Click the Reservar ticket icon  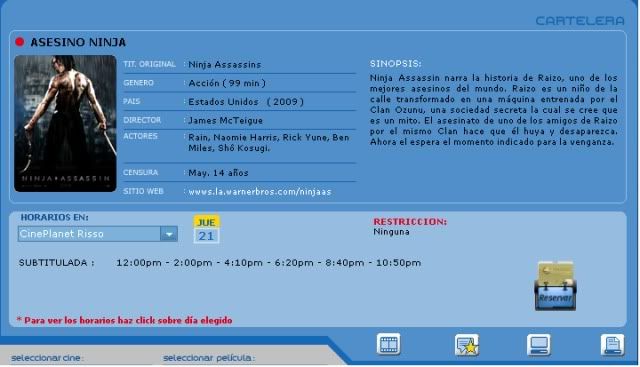(x=556, y=286)
